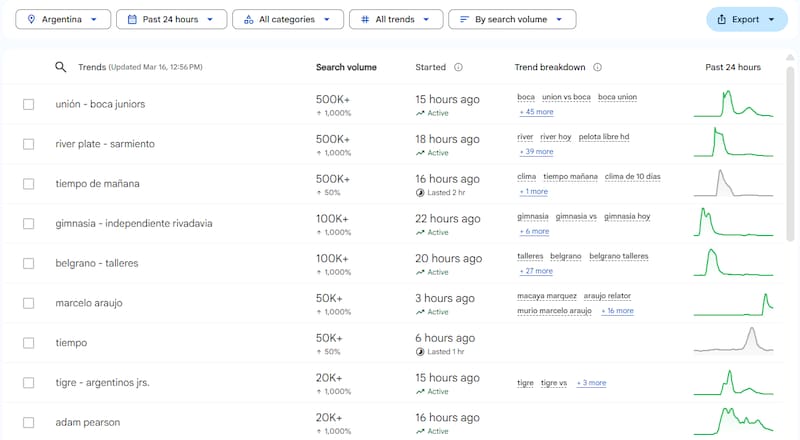The image size is (800, 440).
Task: Click the Active trend icon in unión - boca juniors row
Action: pos(420,113)
